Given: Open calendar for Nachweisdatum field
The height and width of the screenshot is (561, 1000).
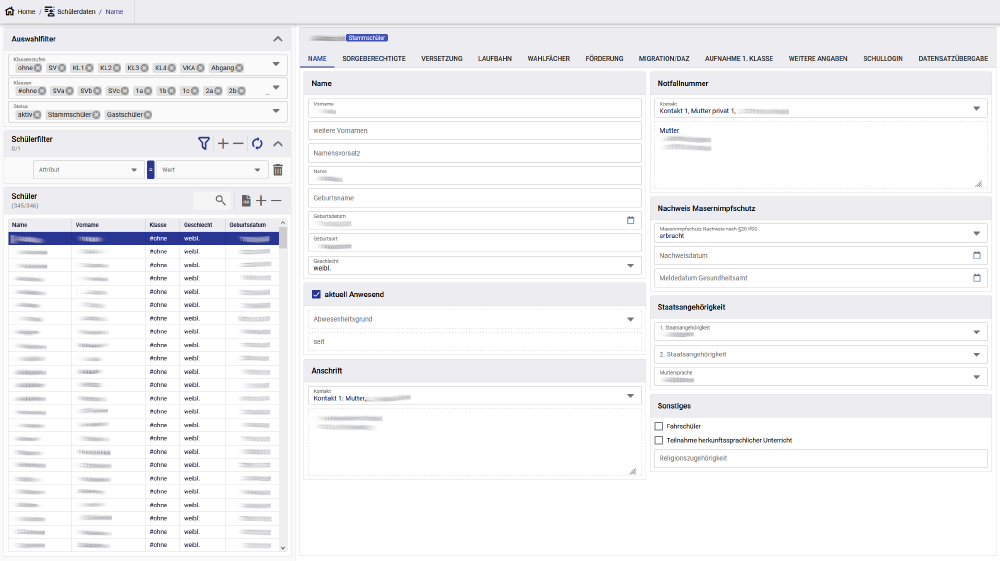Looking at the screenshot, I should pos(977,255).
